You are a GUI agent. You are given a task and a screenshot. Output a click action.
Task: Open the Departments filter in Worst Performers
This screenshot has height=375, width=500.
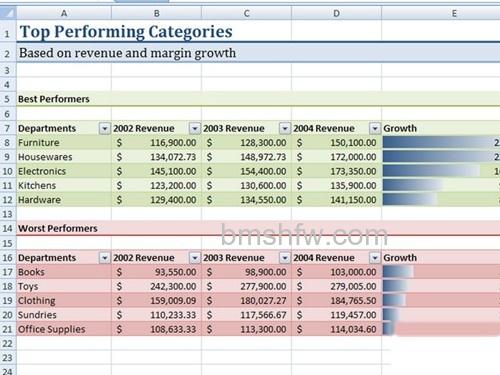pos(104,258)
